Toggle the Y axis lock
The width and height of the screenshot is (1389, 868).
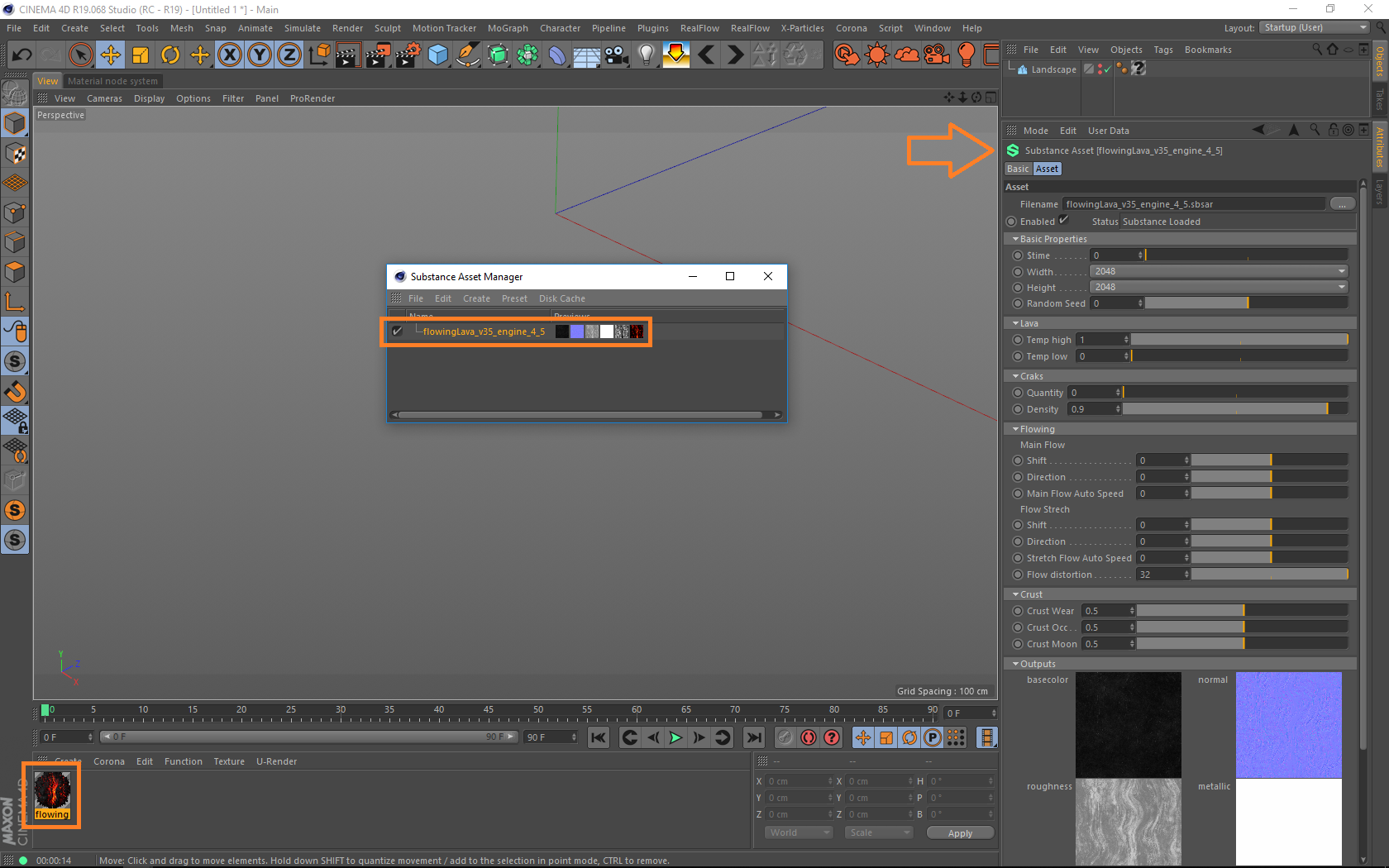260,55
